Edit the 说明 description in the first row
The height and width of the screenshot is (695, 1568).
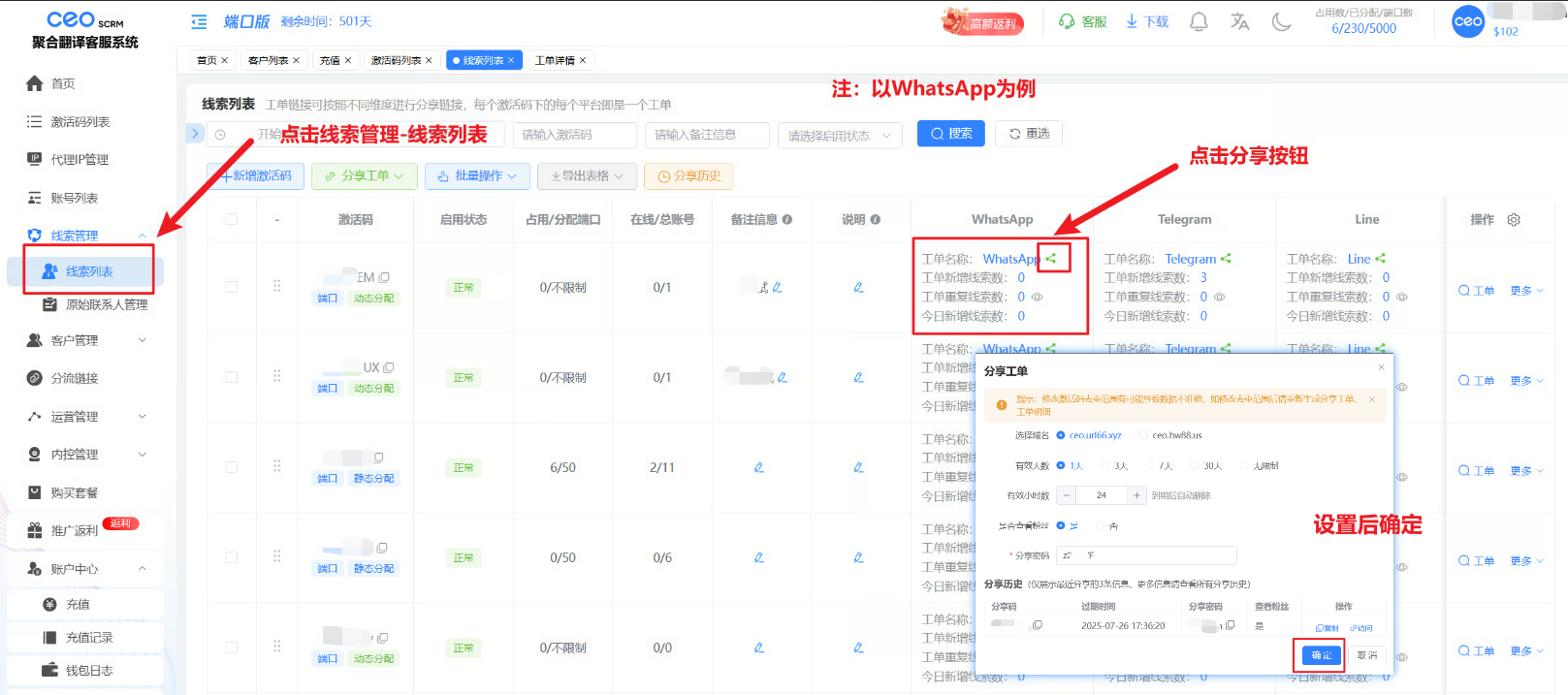pyautogui.click(x=858, y=287)
